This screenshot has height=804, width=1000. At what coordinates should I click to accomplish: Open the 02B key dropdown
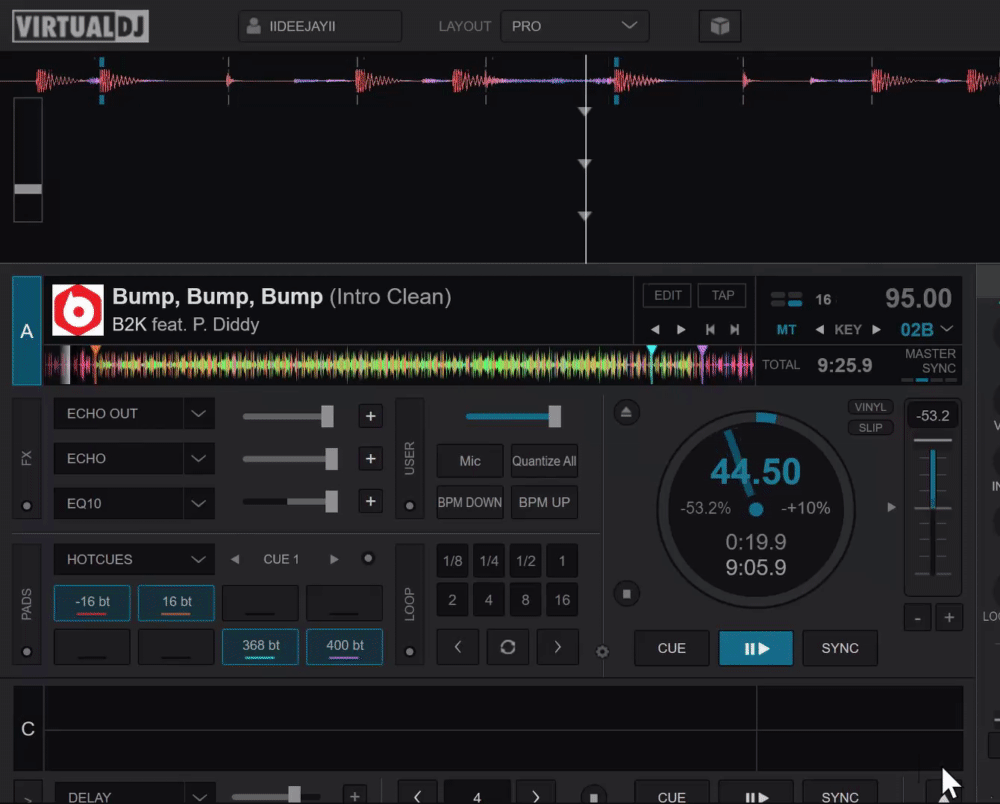coord(947,329)
